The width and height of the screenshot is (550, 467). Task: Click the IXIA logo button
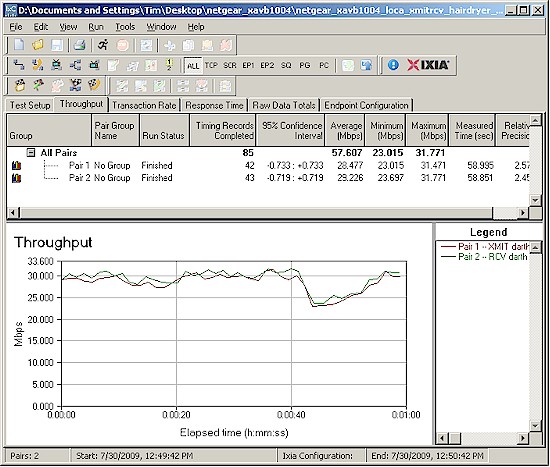[428, 65]
